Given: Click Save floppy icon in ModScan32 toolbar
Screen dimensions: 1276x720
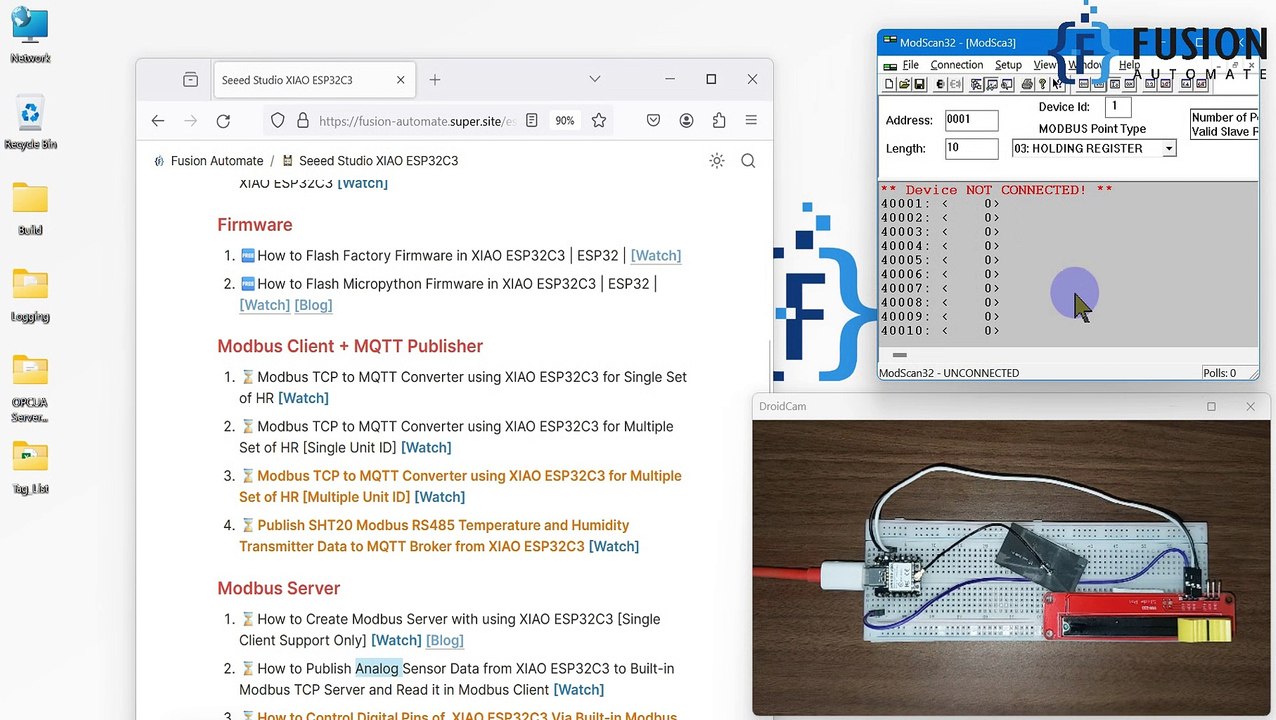Looking at the screenshot, I should coord(919,84).
